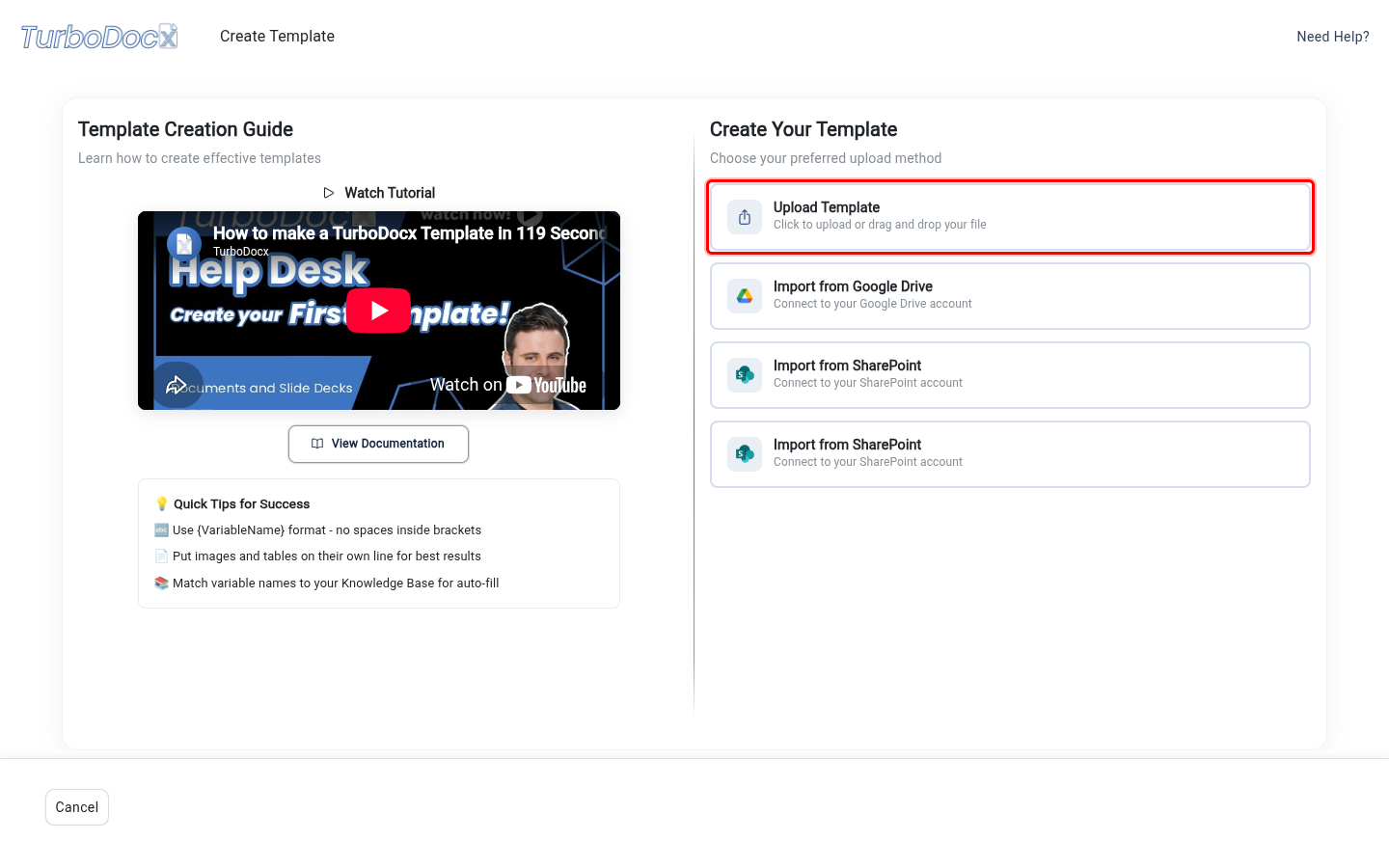Open the TurboDocx channel avatar on video
The height and width of the screenshot is (868, 1389).
(x=184, y=244)
